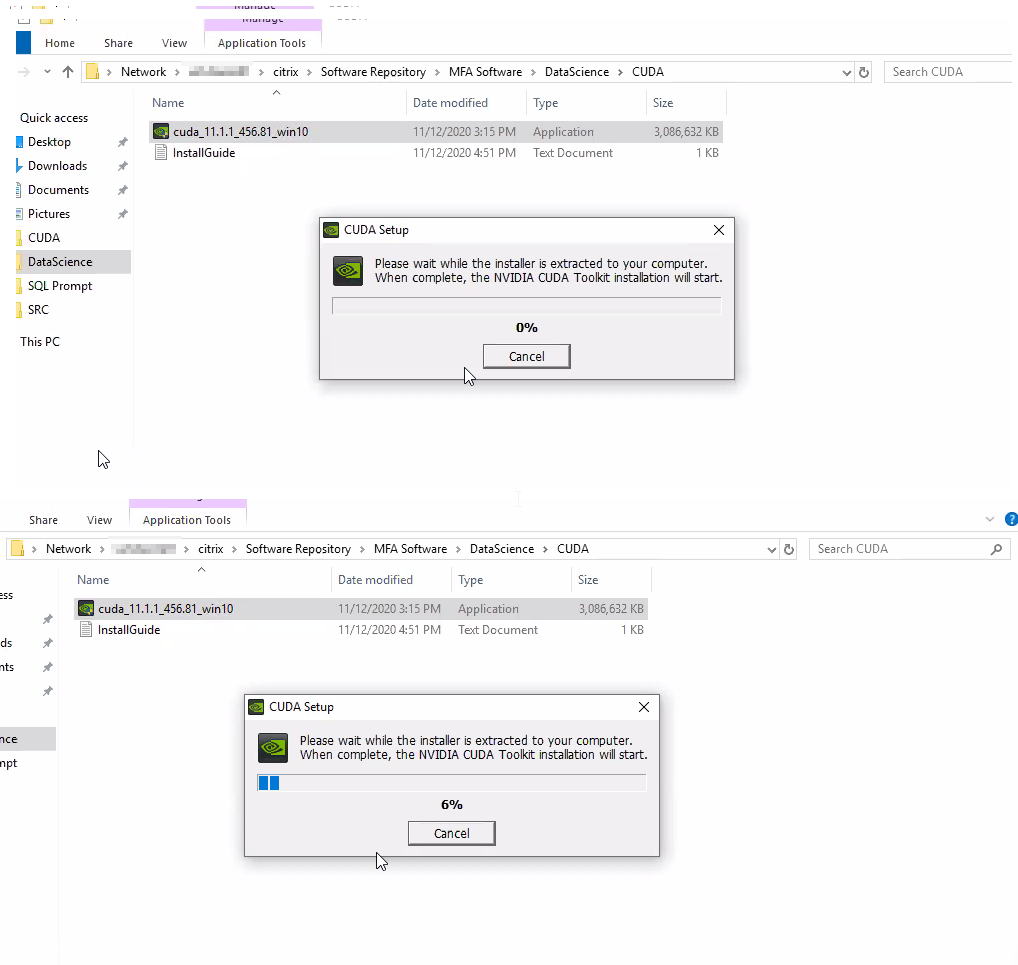Screen dimensions: 1018x965
Task: Open address history dropdown in Explorer behind 6% dialog
Action: coord(771,549)
